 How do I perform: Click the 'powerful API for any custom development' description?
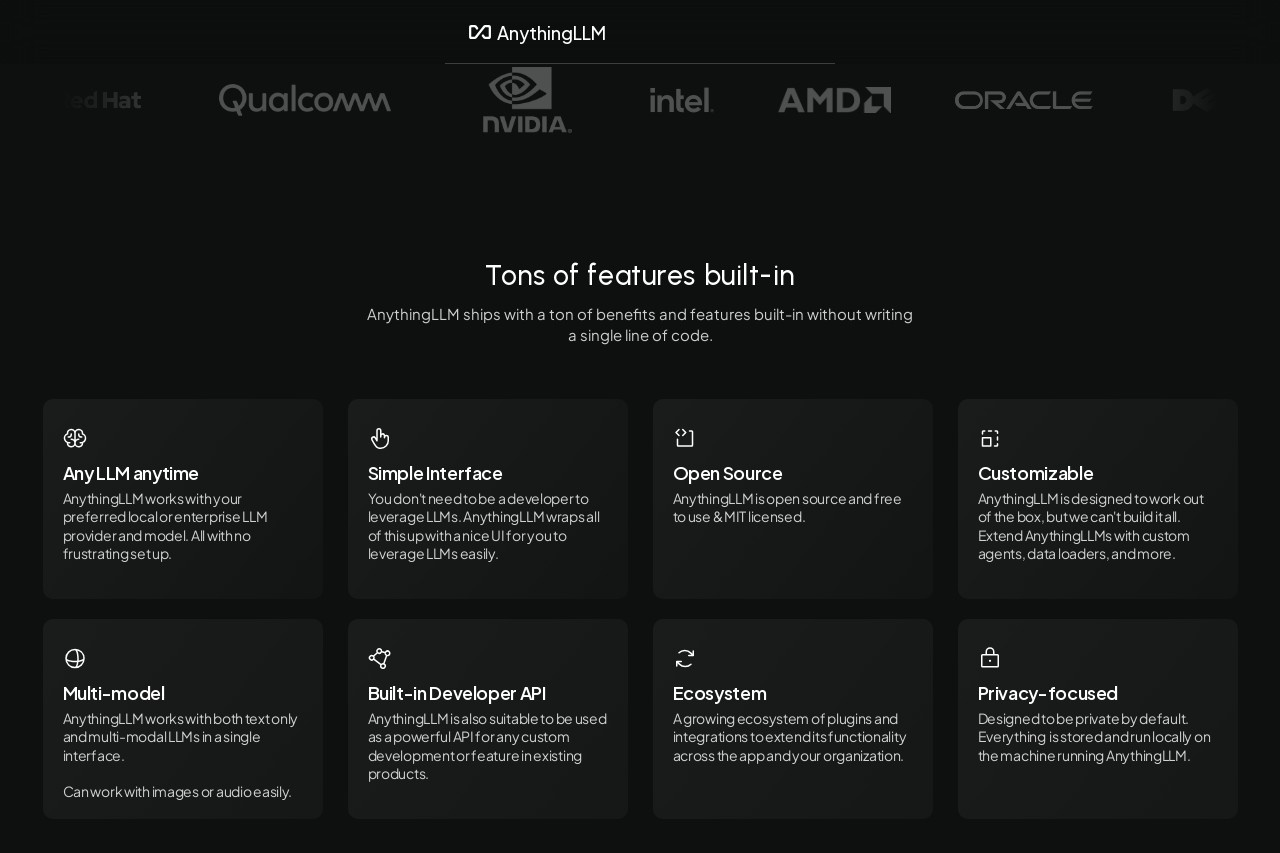(x=488, y=746)
